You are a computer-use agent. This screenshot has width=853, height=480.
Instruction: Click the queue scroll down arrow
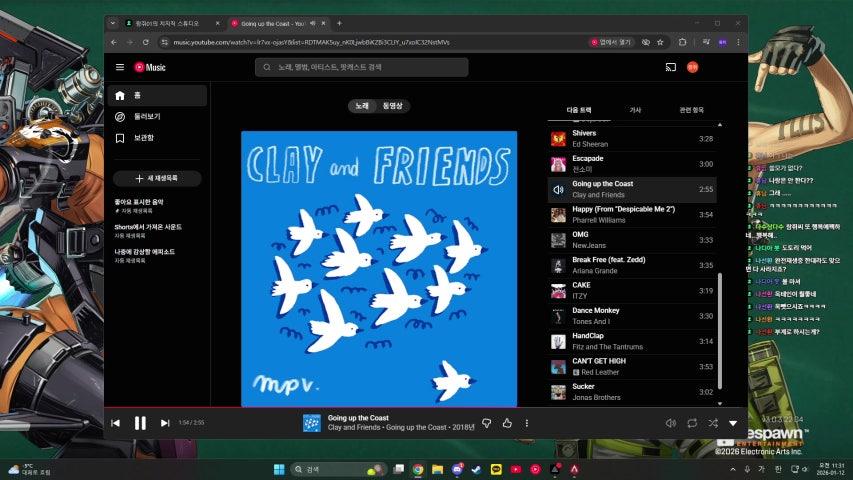tap(720, 403)
